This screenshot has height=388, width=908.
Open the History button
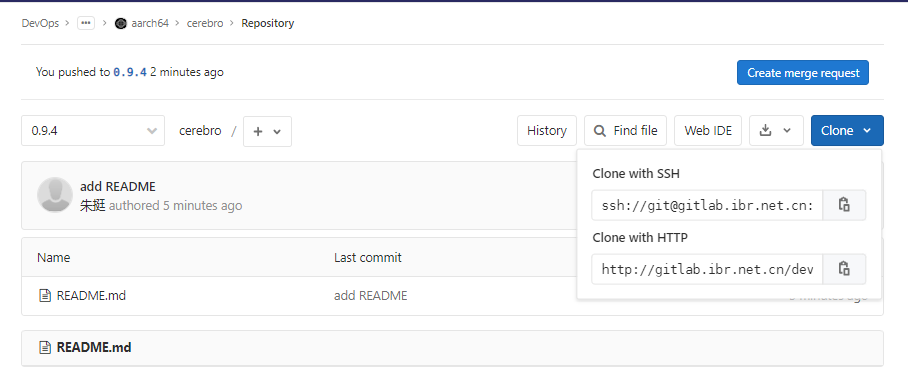tap(547, 130)
